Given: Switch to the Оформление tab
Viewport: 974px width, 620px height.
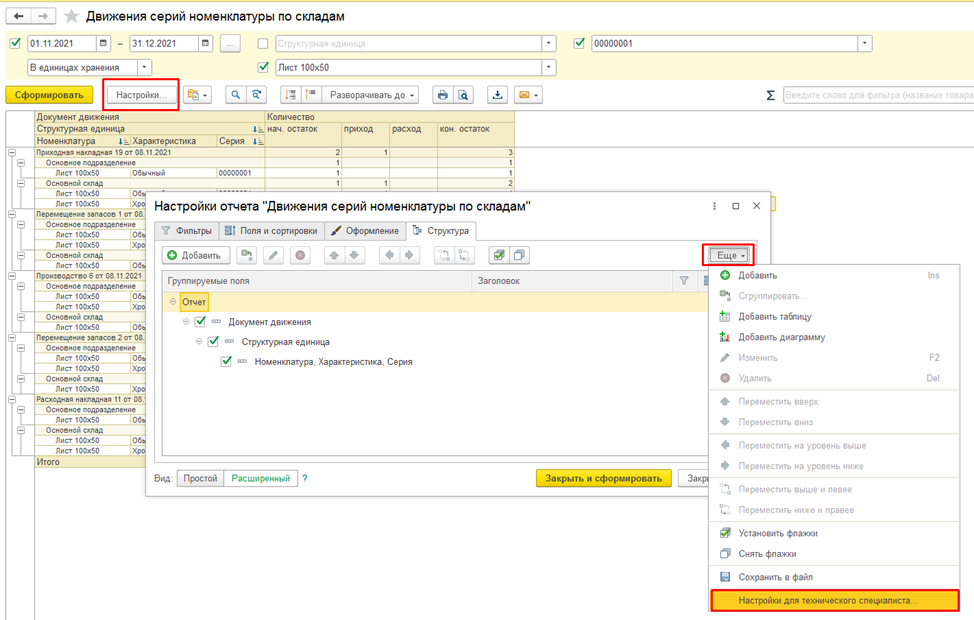Looking at the screenshot, I should [x=365, y=230].
